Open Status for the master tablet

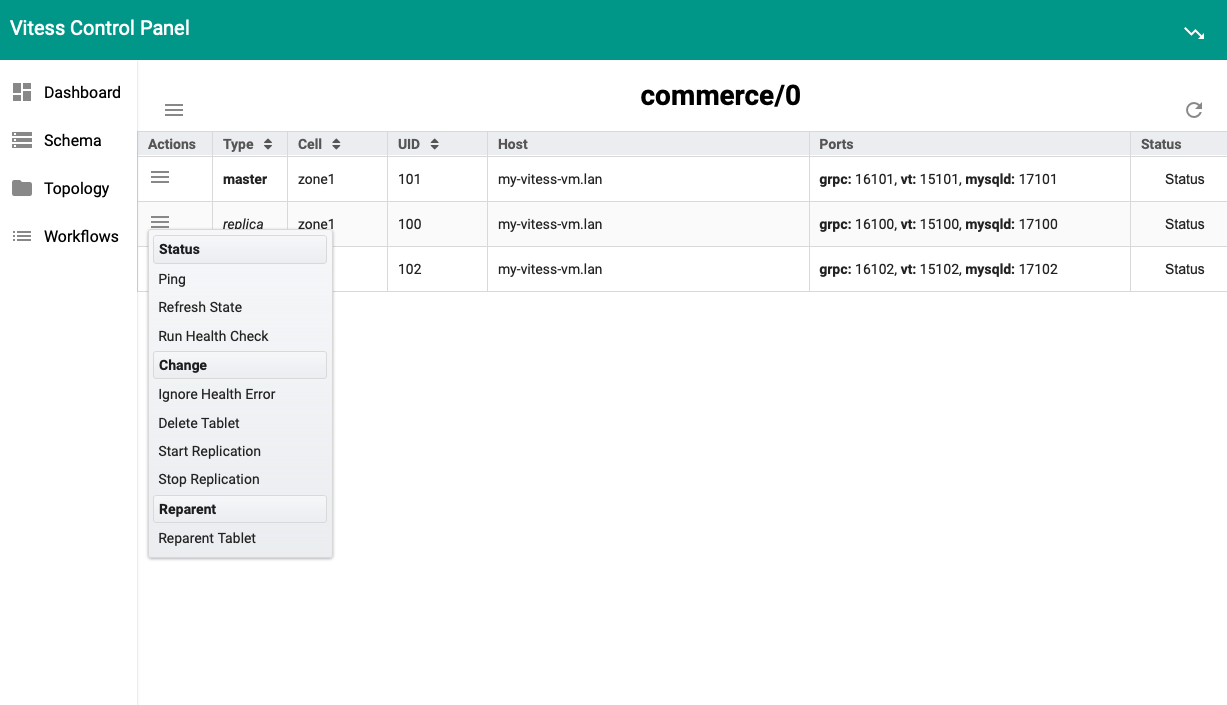click(1184, 178)
